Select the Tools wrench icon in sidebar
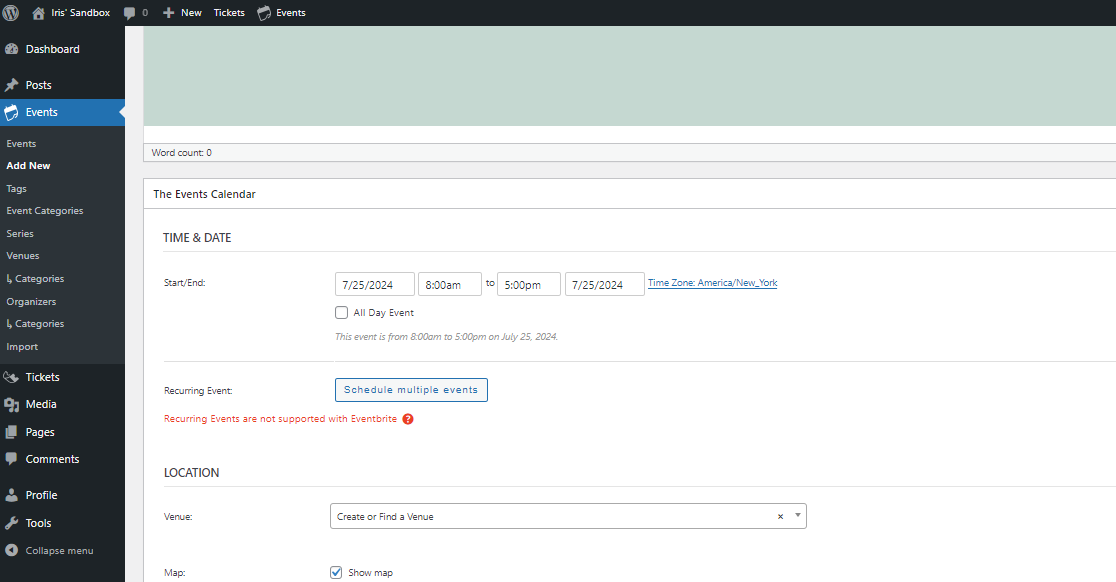Image resolution: width=1116 pixels, height=582 pixels. click(13, 522)
